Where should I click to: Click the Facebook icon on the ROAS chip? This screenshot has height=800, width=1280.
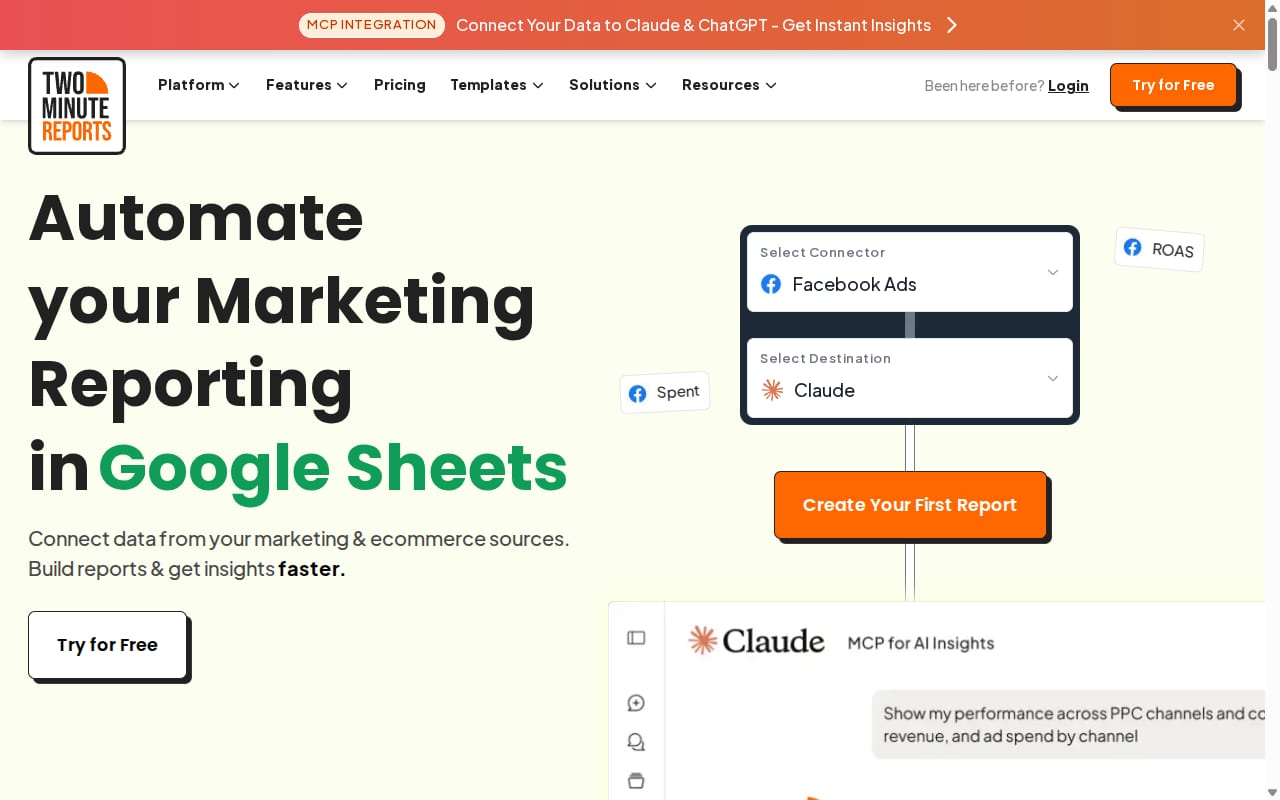1132,247
